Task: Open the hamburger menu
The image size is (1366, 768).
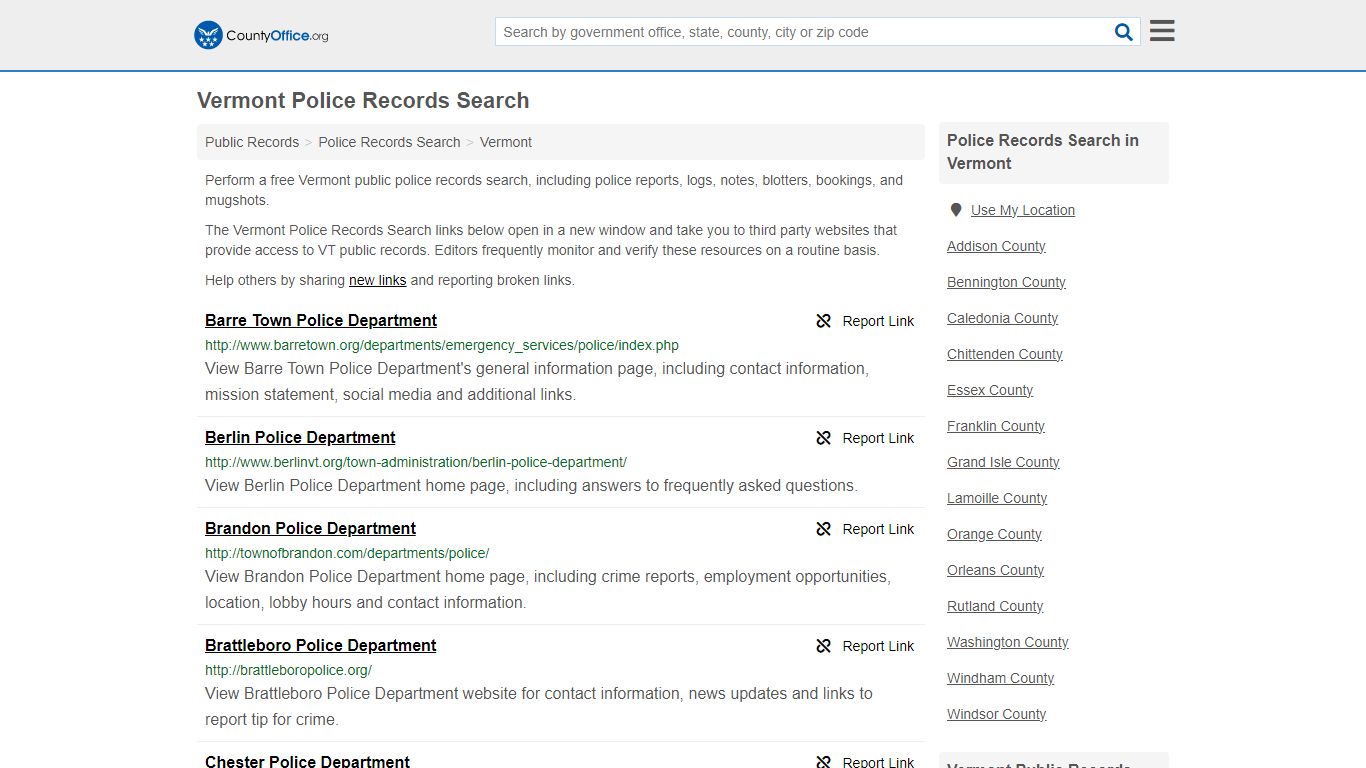Action: pos(1162,31)
